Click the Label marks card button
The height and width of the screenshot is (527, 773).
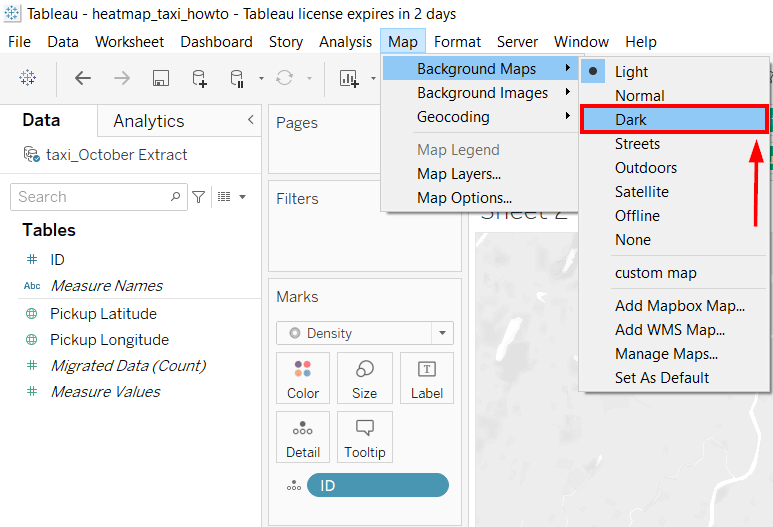[x=427, y=378]
